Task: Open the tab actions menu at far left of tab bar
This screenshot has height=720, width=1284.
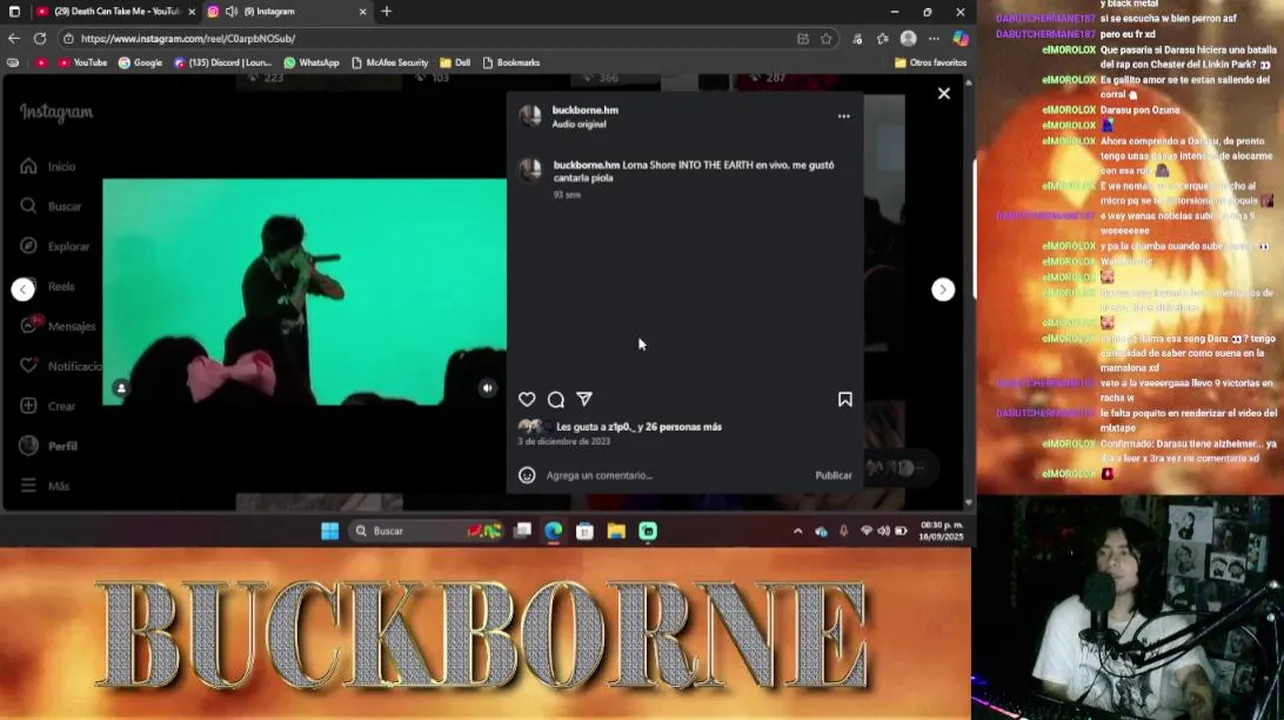Action: click(14, 11)
